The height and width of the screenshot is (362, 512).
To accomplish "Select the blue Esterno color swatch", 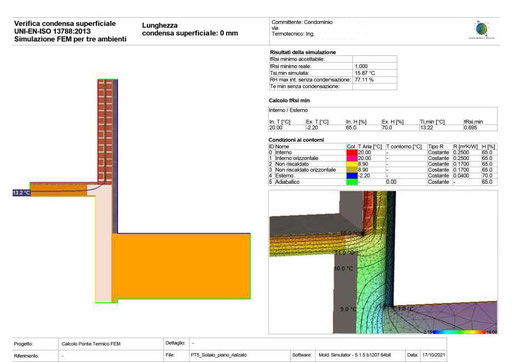I will [352, 176].
